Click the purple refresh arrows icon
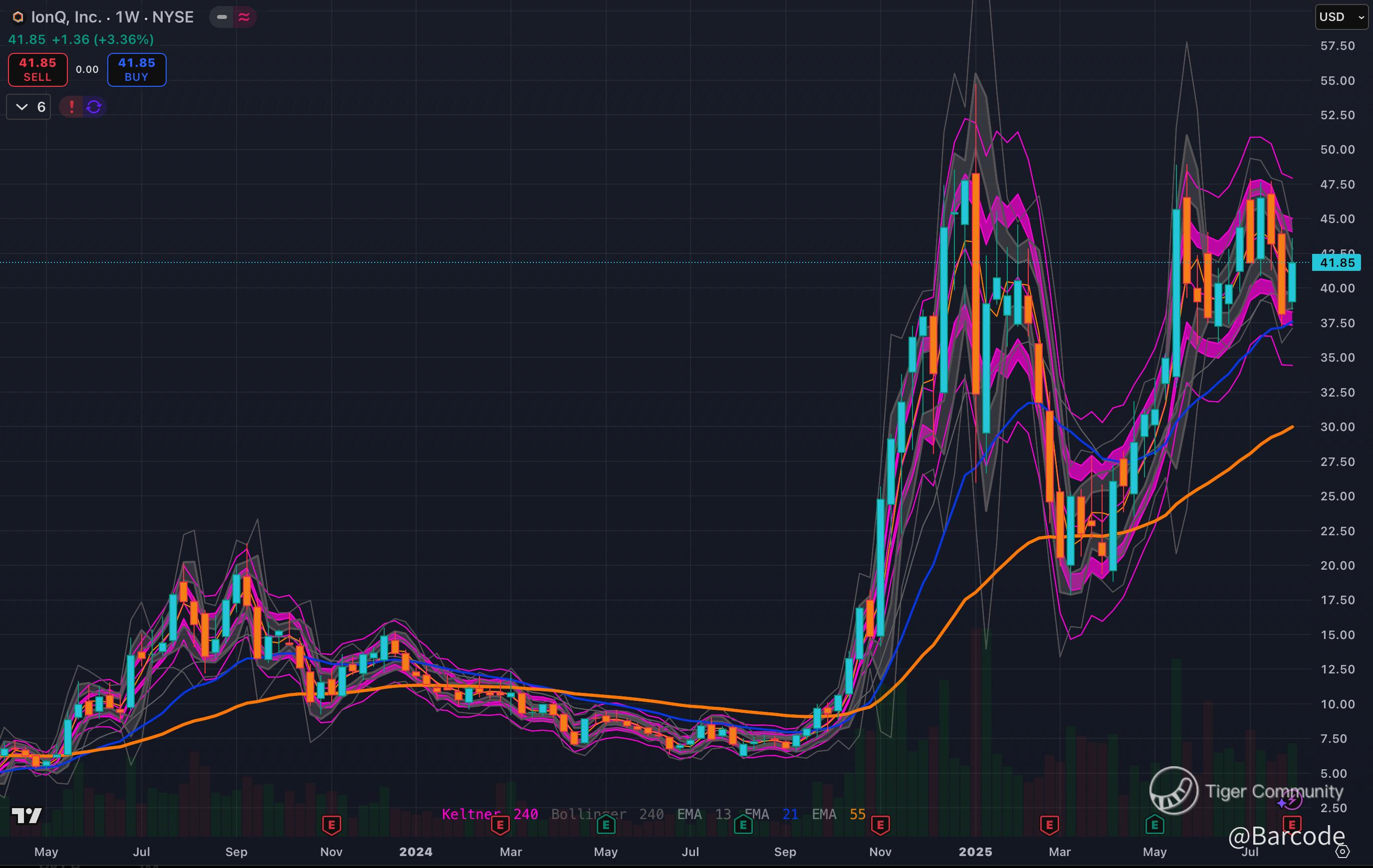The height and width of the screenshot is (868, 1373). 94,107
